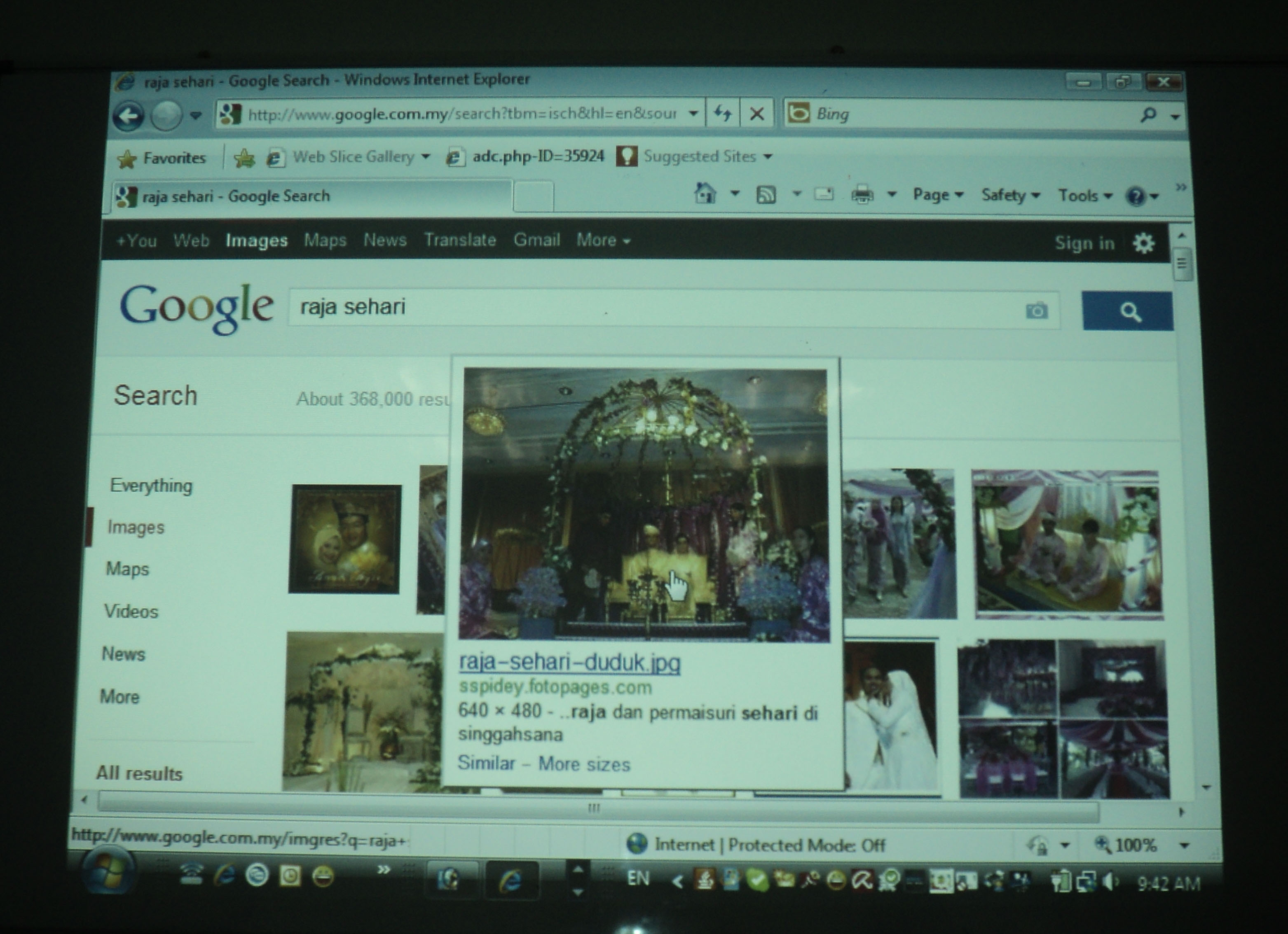
Task: Click the Print toolbar icon
Action: tap(862, 195)
